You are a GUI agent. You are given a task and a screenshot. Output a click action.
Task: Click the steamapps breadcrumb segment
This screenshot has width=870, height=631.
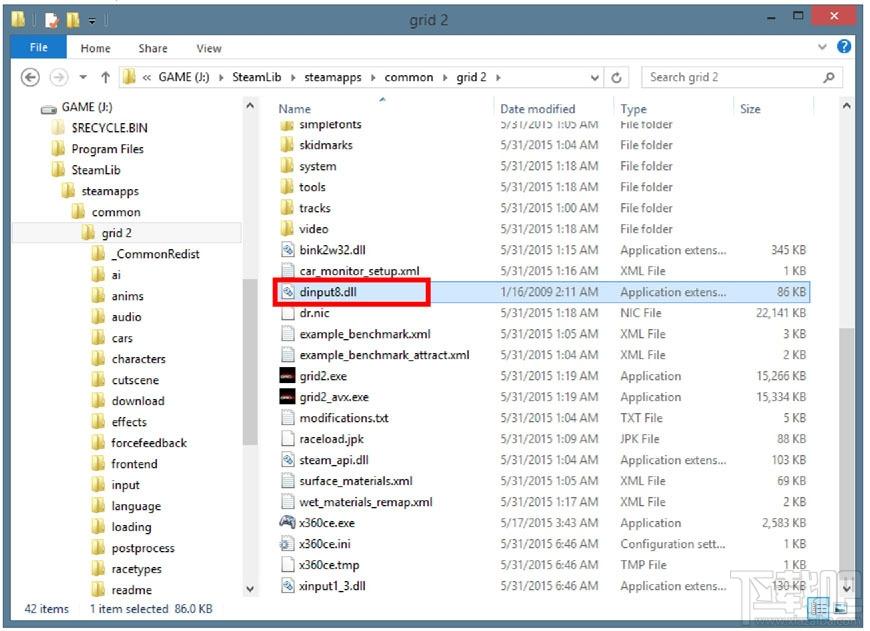coord(332,77)
